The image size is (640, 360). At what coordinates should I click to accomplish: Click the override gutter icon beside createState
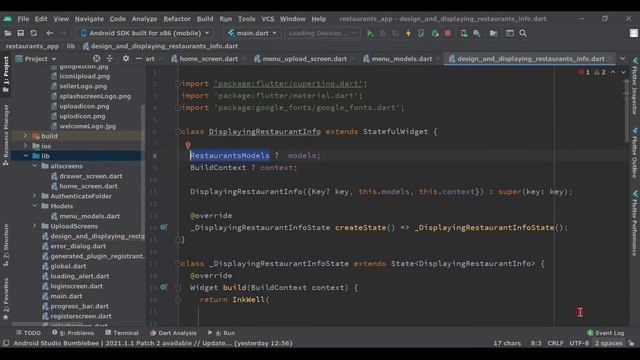click(163, 227)
